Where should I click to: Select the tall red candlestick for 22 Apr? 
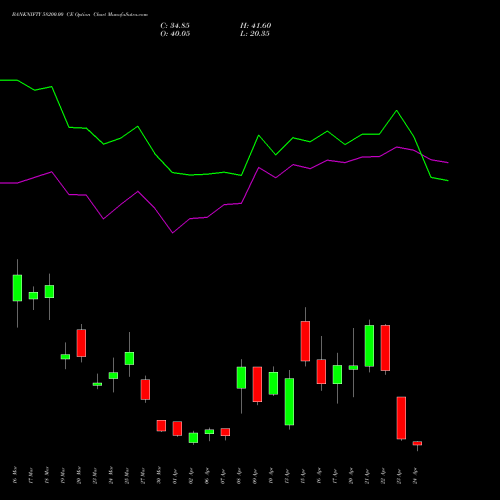coord(385,348)
